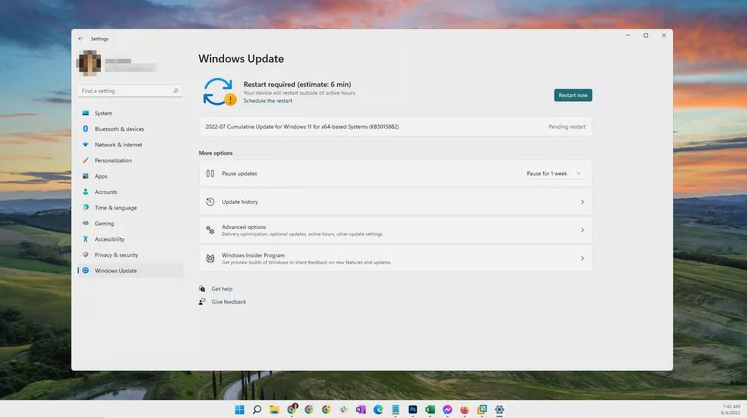Click the Windows Insider Program icon
The image size is (747, 418).
pyautogui.click(x=210, y=258)
